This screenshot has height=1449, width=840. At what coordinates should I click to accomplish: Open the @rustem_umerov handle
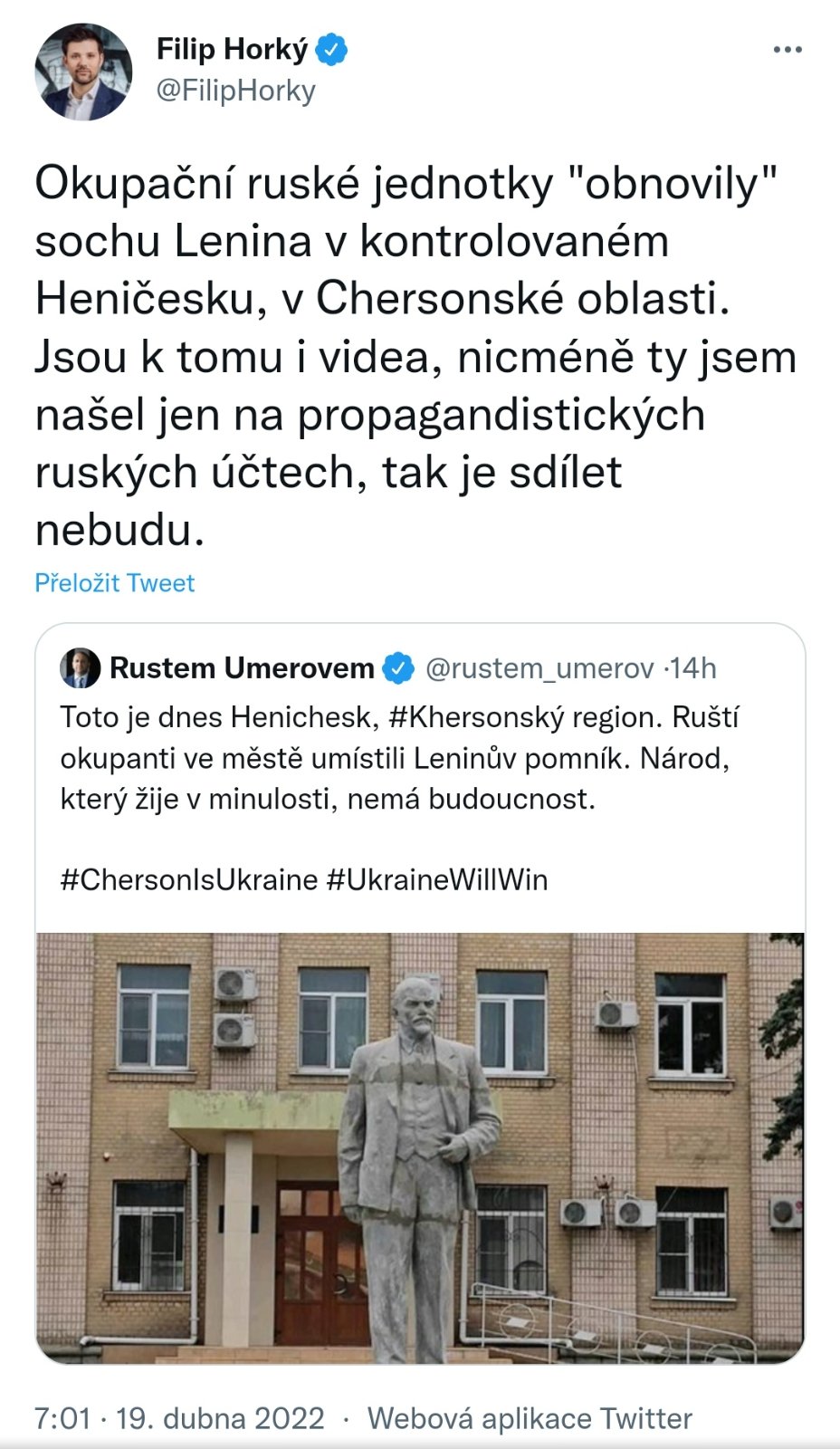pyautogui.click(x=539, y=668)
